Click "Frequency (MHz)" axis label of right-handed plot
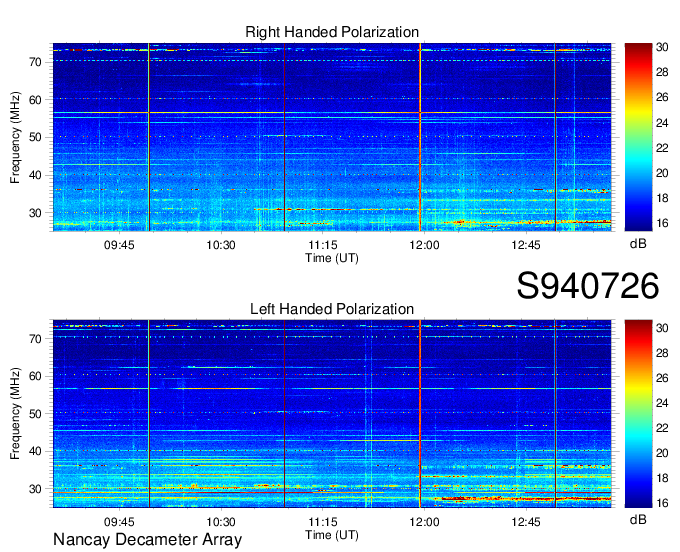 coord(15,137)
